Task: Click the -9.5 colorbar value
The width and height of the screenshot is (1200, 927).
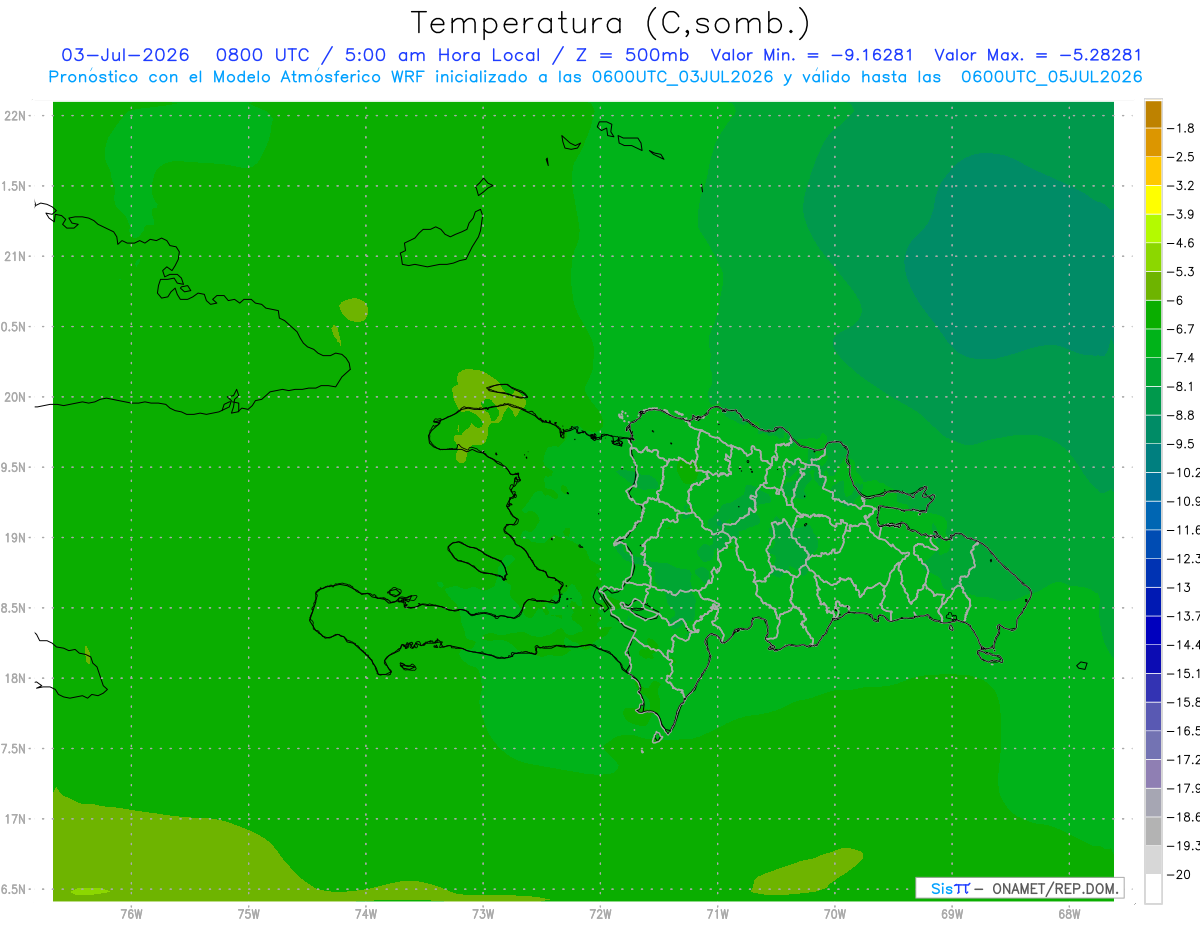Action: tap(1181, 444)
